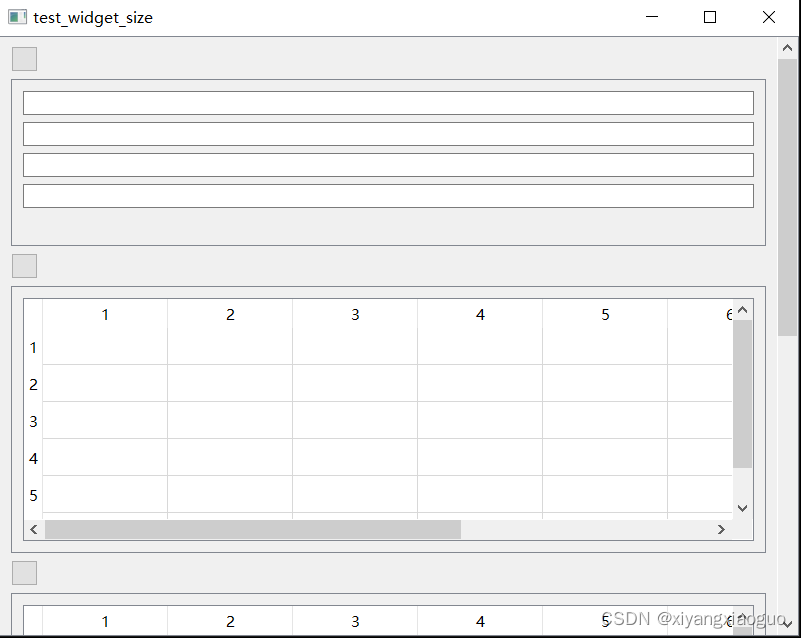
Task: Select column header 3 in first table
Action: (x=355, y=314)
